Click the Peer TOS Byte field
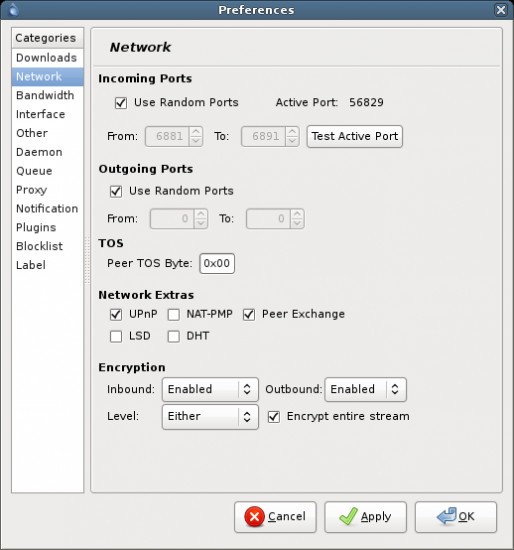 (217, 263)
